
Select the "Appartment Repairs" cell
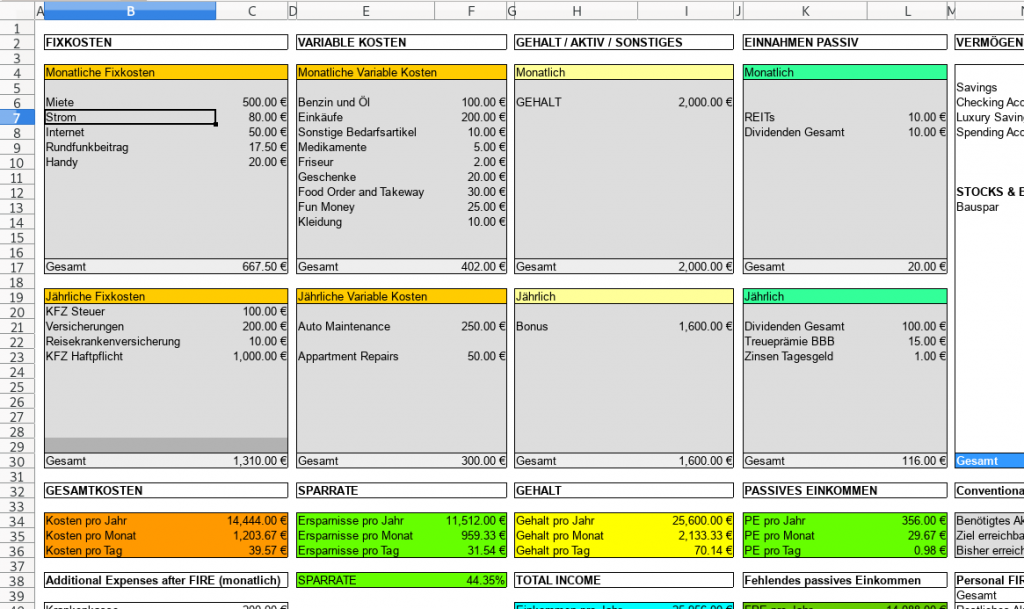pyautogui.click(x=365, y=357)
